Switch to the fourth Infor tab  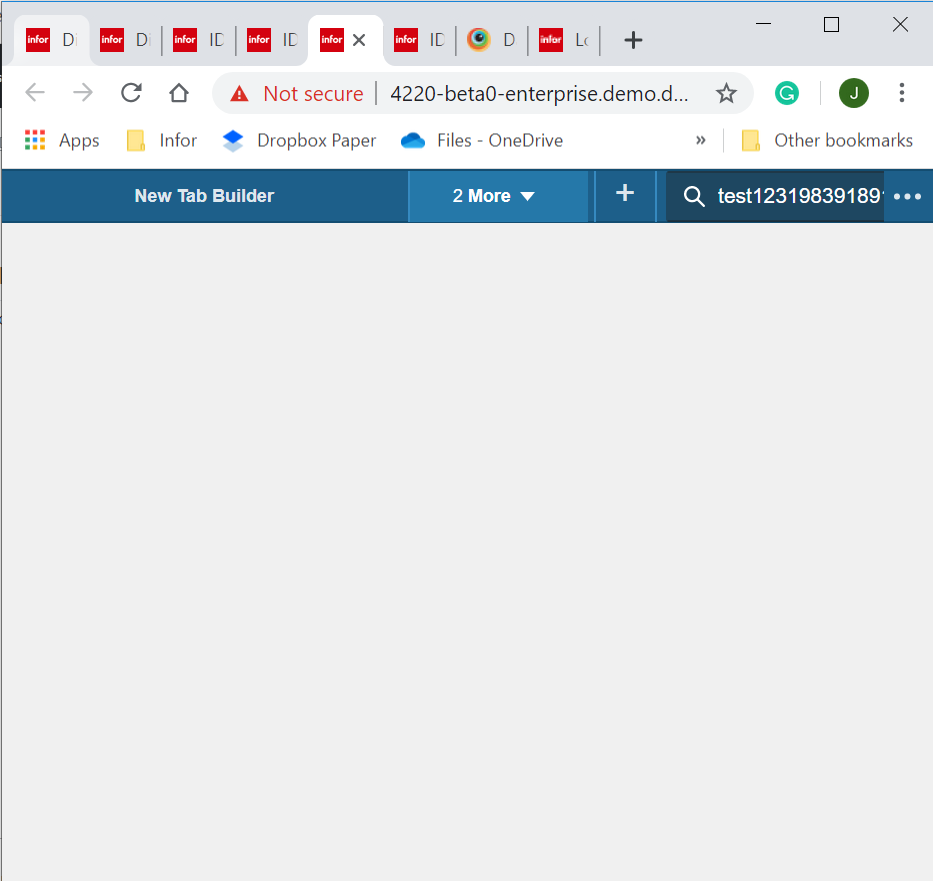273,40
